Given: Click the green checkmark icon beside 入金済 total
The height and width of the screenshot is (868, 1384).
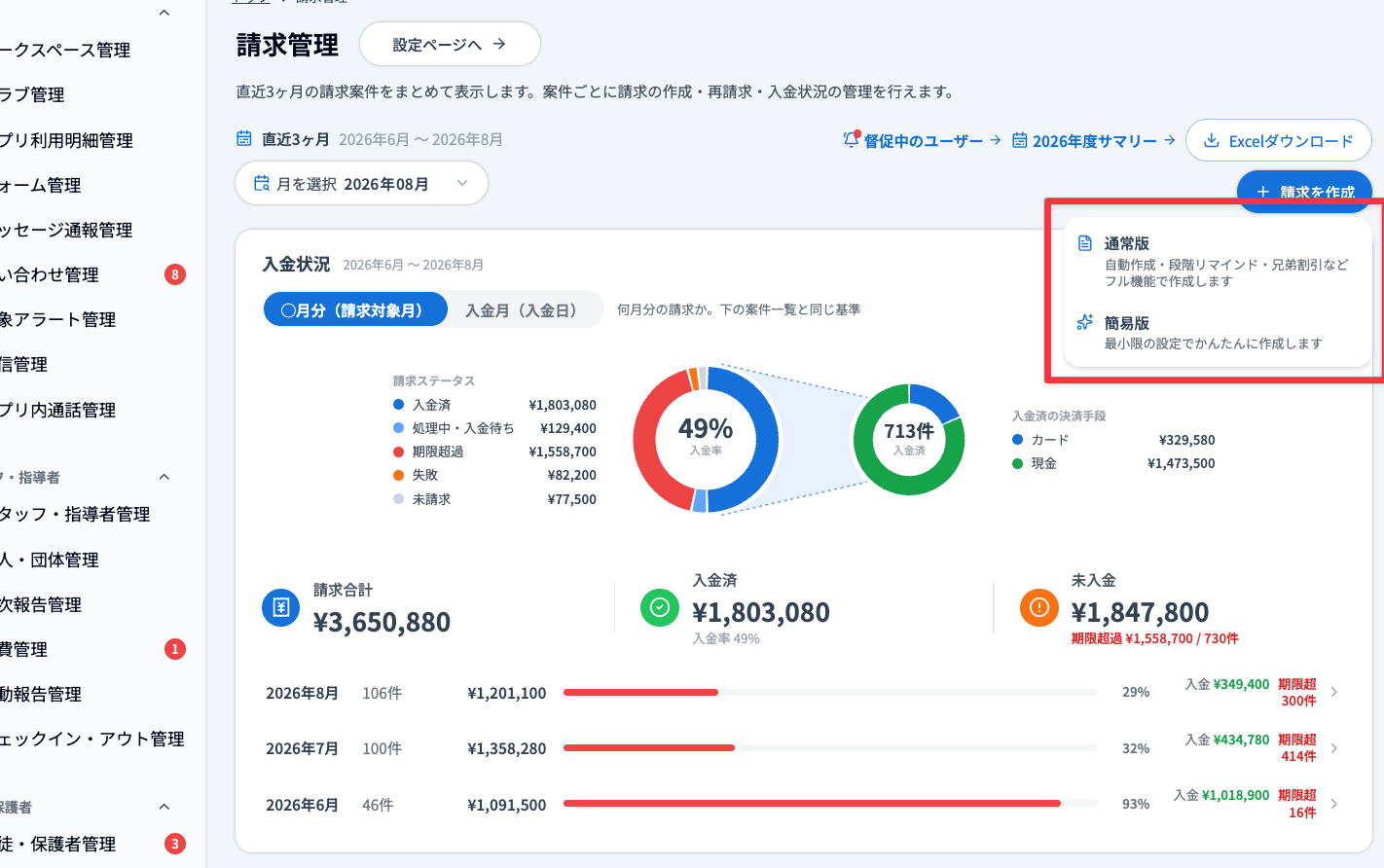Looking at the screenshot, I should click(x=659, y=607).
